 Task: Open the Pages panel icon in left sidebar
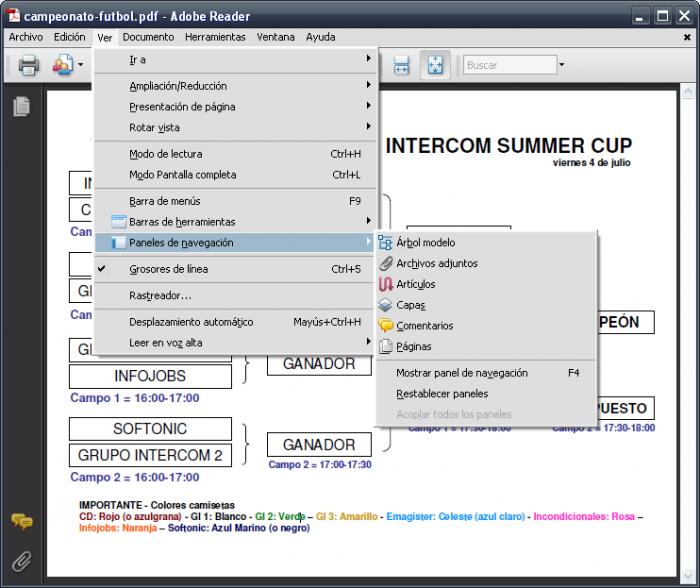click(x=22, y=107)
